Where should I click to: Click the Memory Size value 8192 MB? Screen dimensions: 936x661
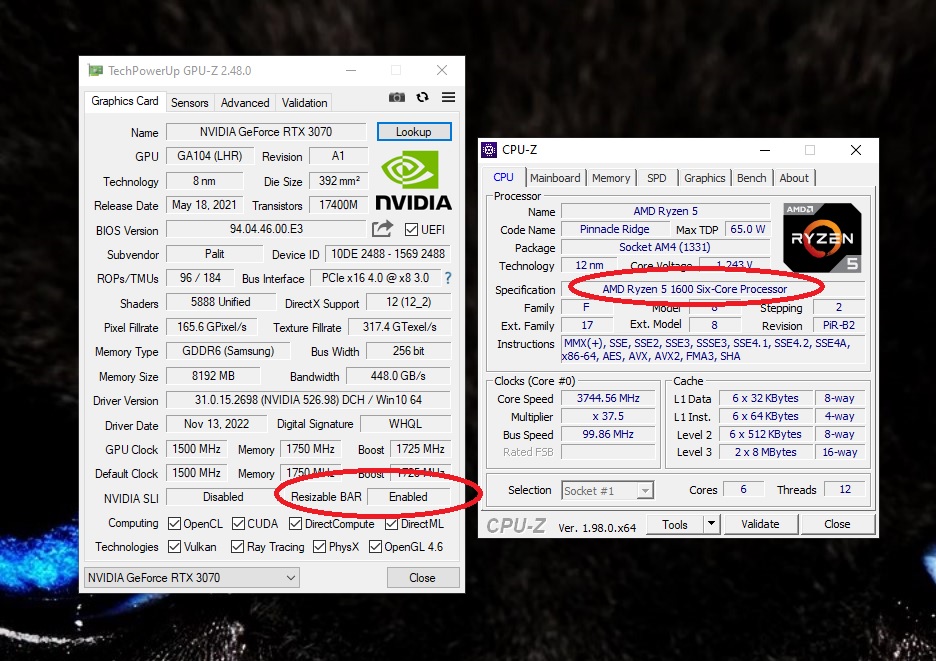(213, 376)
